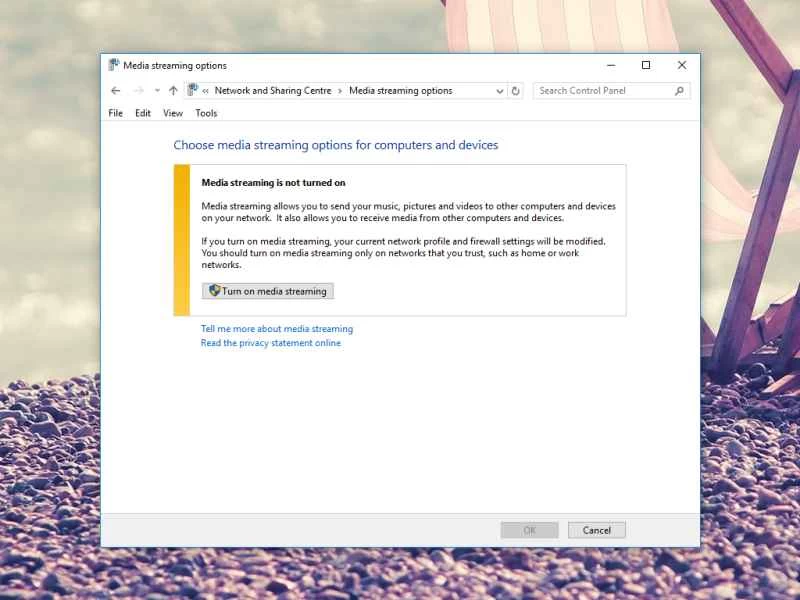The image size is (800, 600).
Task: Open the Edit menu
Action: coord(142,113)
